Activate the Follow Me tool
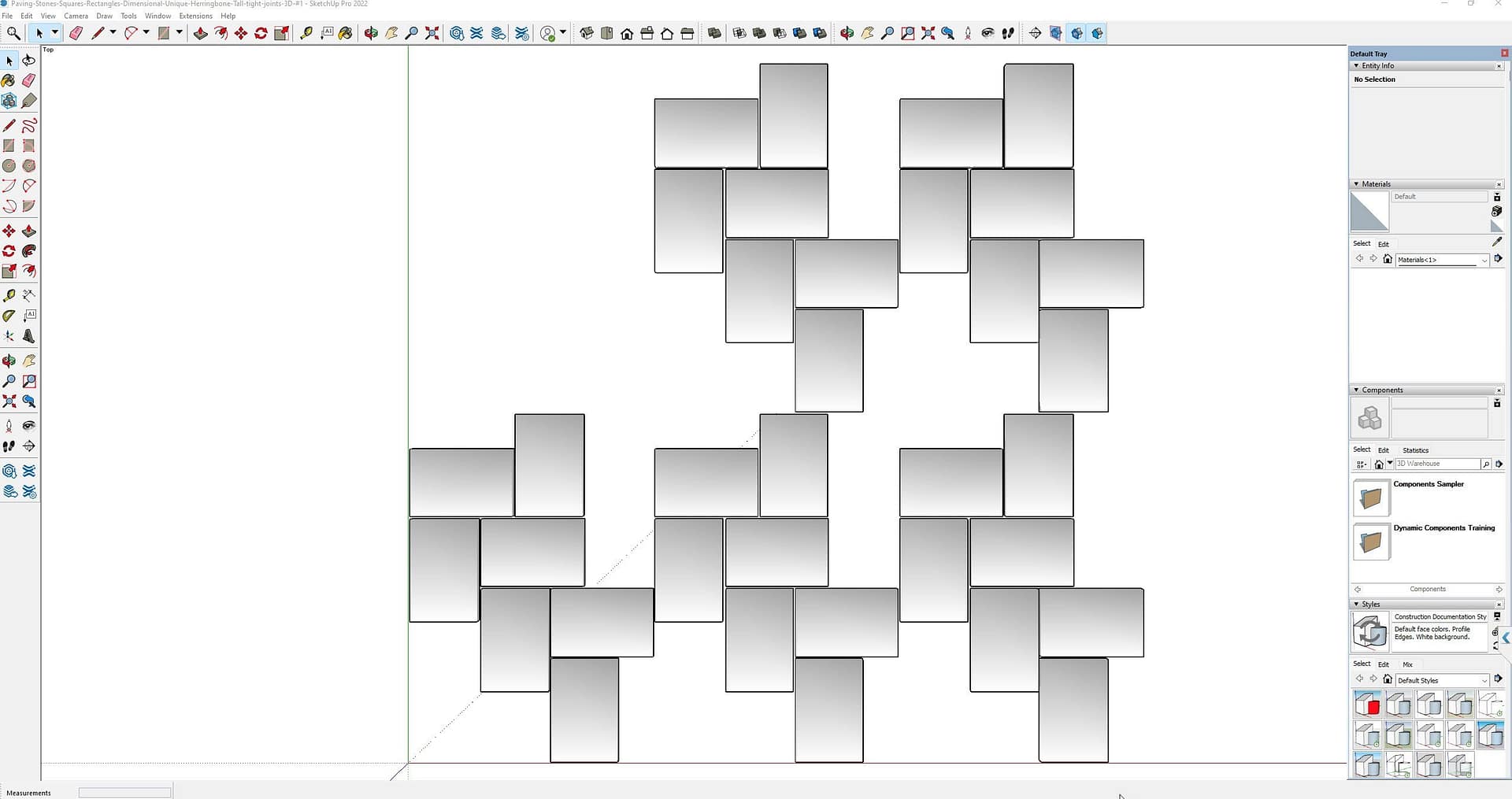Viewport: 1512px width, 799px height. click(29, 251)
